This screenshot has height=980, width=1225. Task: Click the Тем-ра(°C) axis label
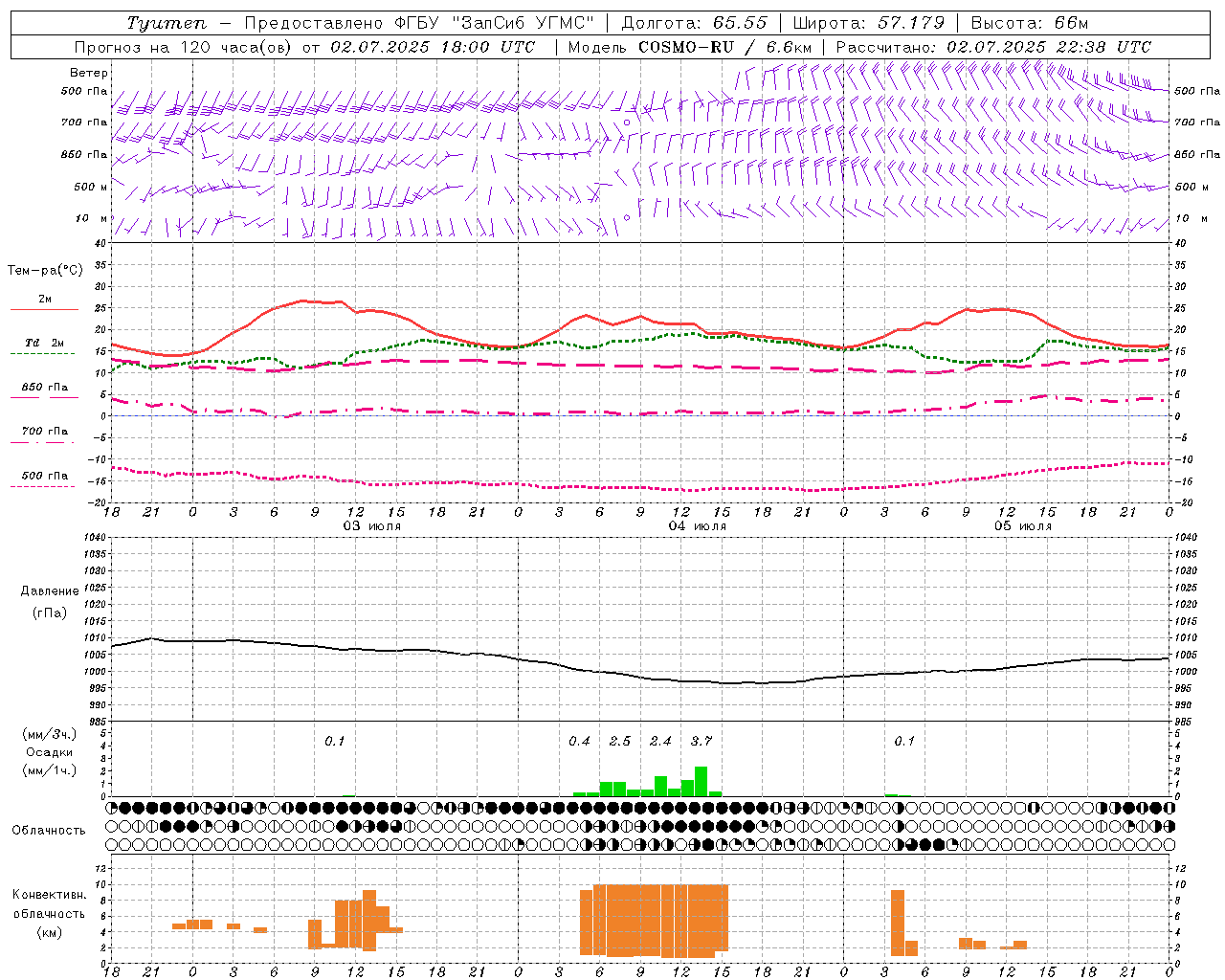tap(45, 271)
